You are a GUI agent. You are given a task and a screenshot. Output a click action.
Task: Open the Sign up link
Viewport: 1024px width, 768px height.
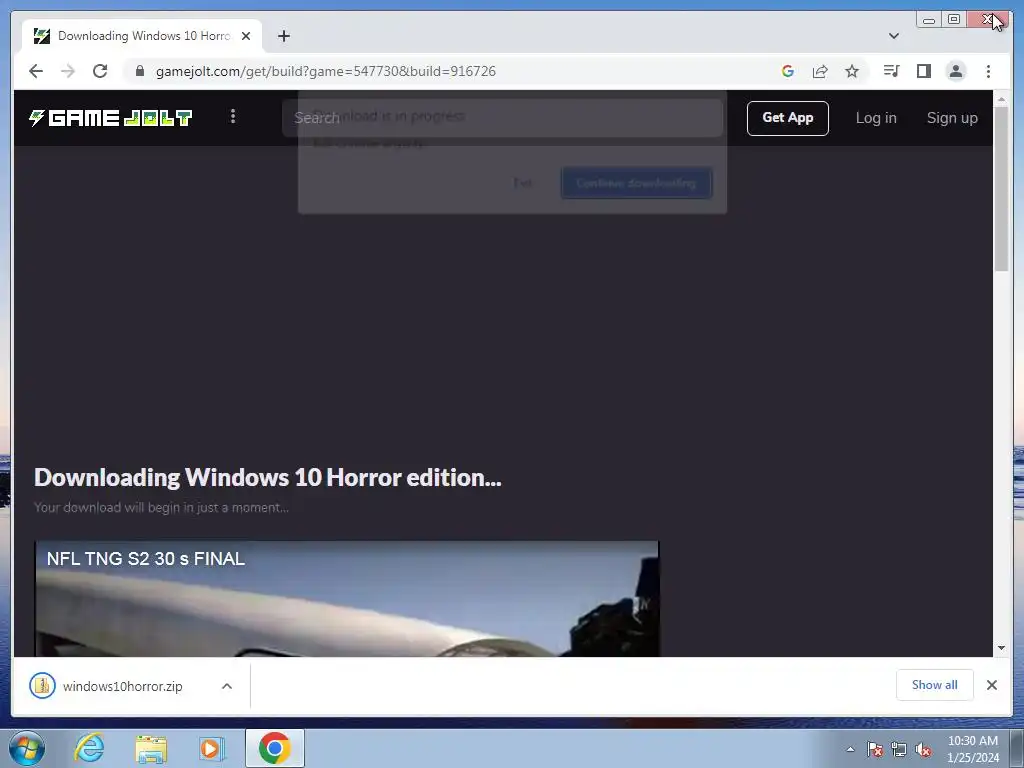(952, 118)
